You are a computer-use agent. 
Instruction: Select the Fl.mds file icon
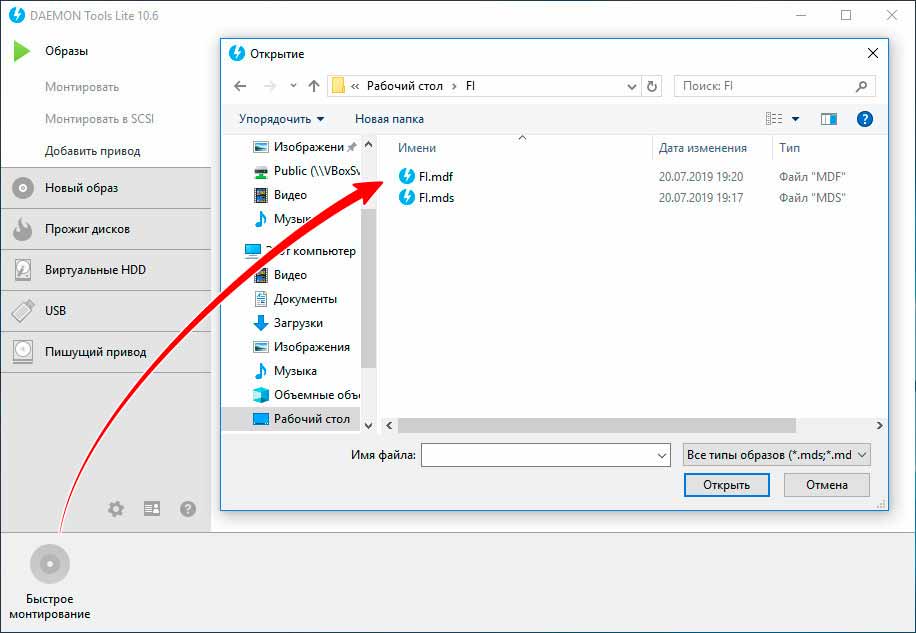tap(407, 197)
